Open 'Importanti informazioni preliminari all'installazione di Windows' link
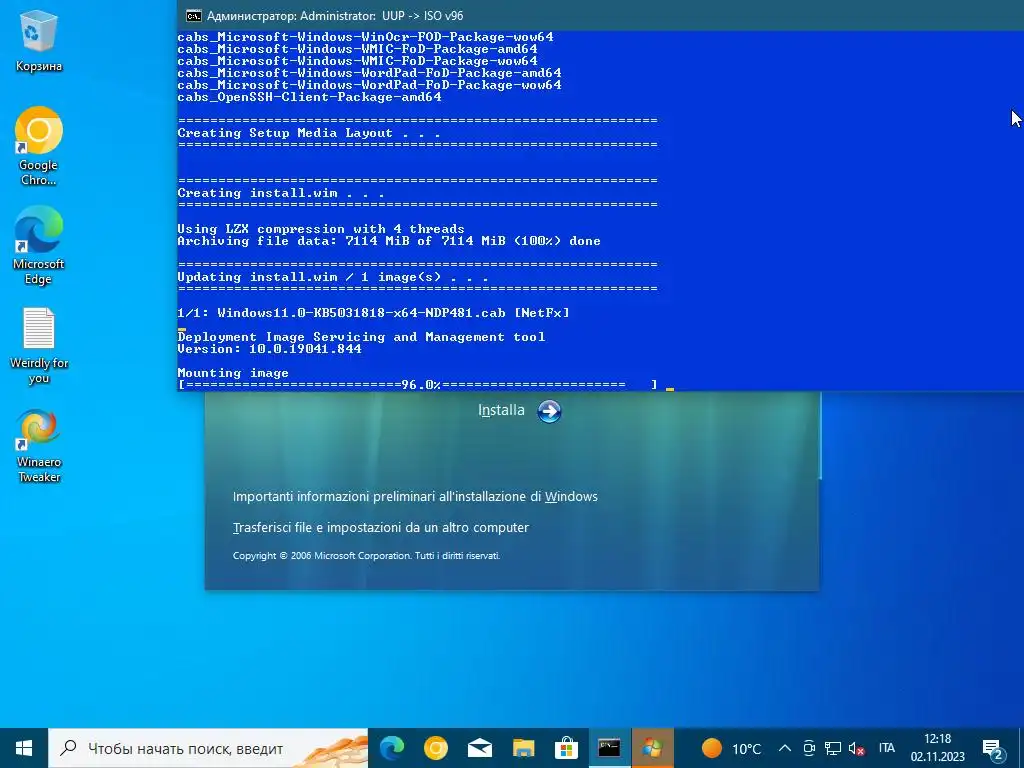 [415, 496]
